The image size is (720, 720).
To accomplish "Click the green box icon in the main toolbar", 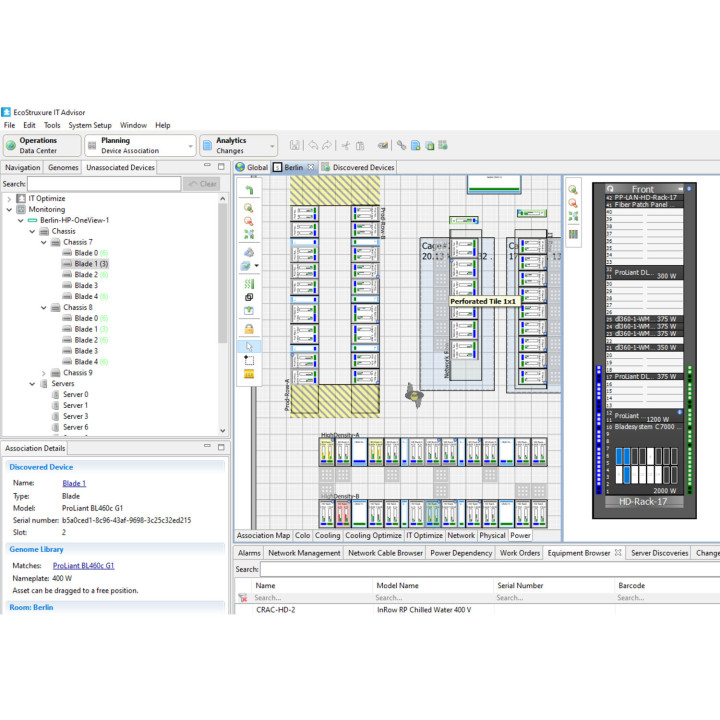I will click(429, 146).
